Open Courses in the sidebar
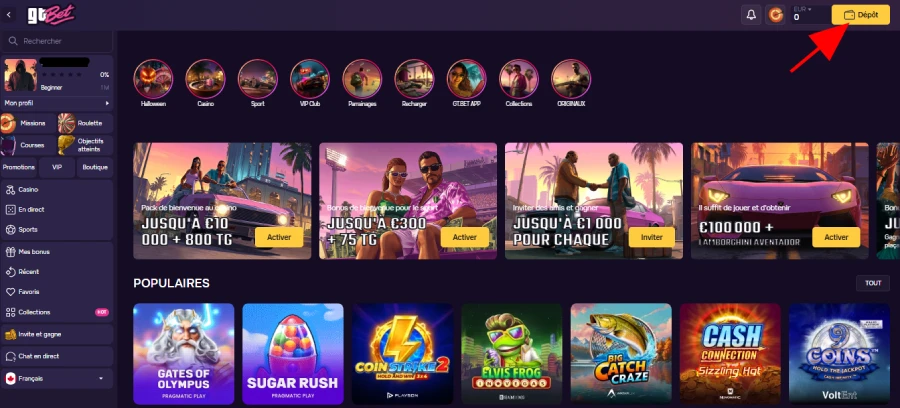This screenshot has height=408, width=900. point(28,145)
